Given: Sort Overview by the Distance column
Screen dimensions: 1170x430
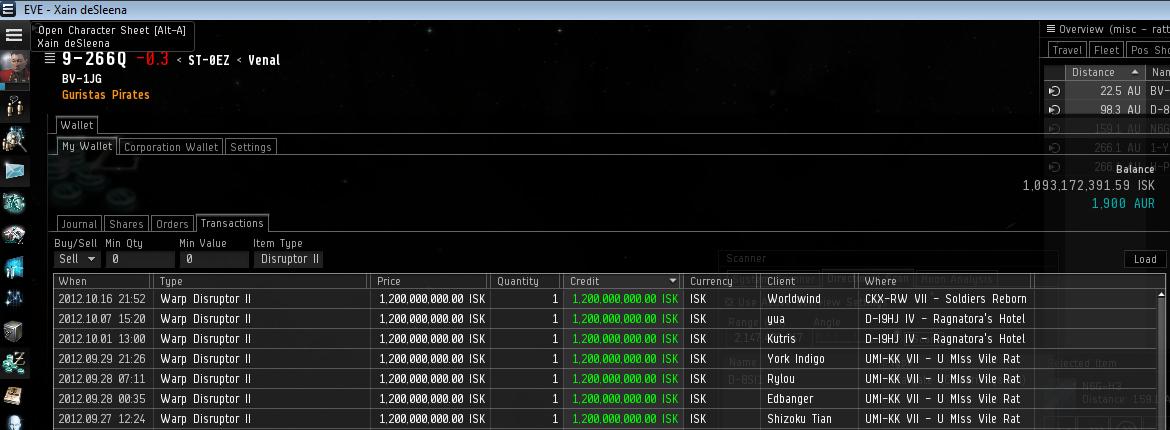Looking at the screenshot, I should (1104, 72).
